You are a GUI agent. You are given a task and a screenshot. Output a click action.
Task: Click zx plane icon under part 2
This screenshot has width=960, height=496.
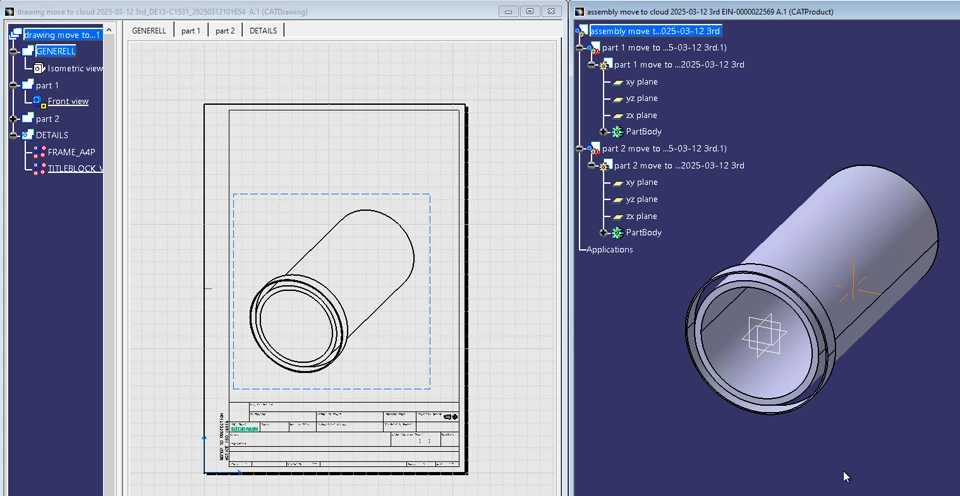[618, 216]
